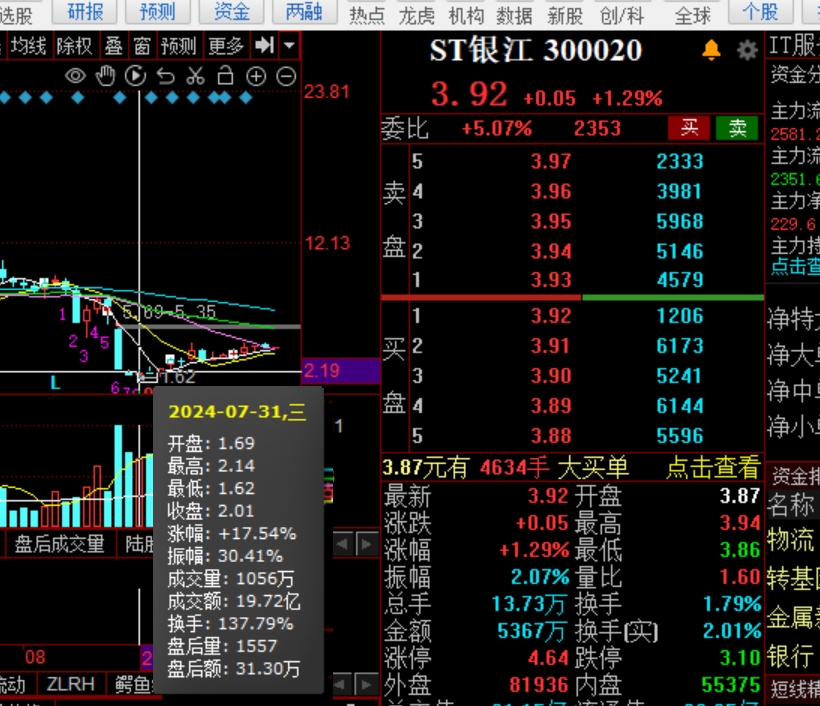Click the lower left scroll arrow
820x706 pixels.
tap(343, 684)
